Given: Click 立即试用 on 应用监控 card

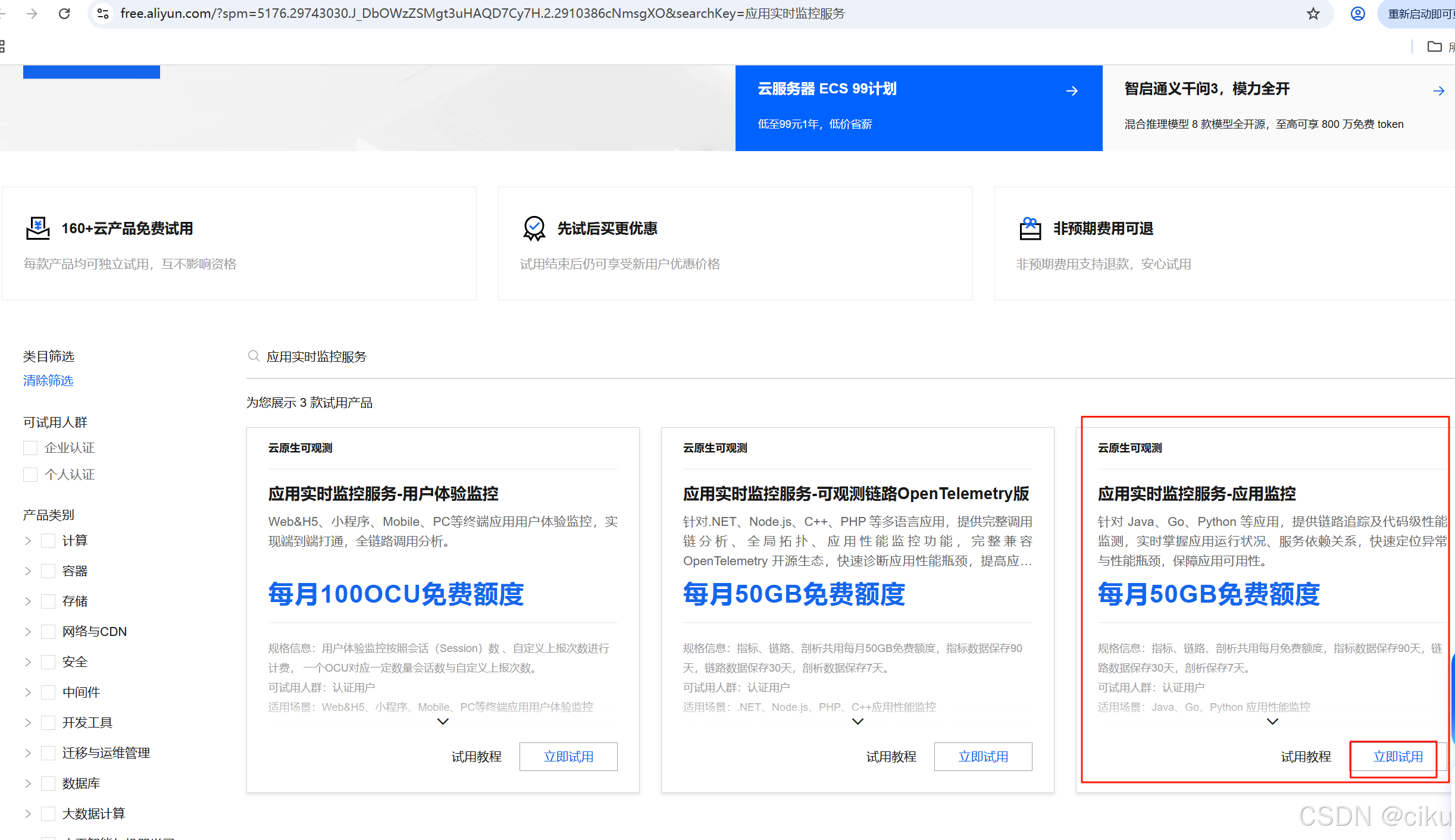Looking at the screenshot, I should (x=1398, y=757).
